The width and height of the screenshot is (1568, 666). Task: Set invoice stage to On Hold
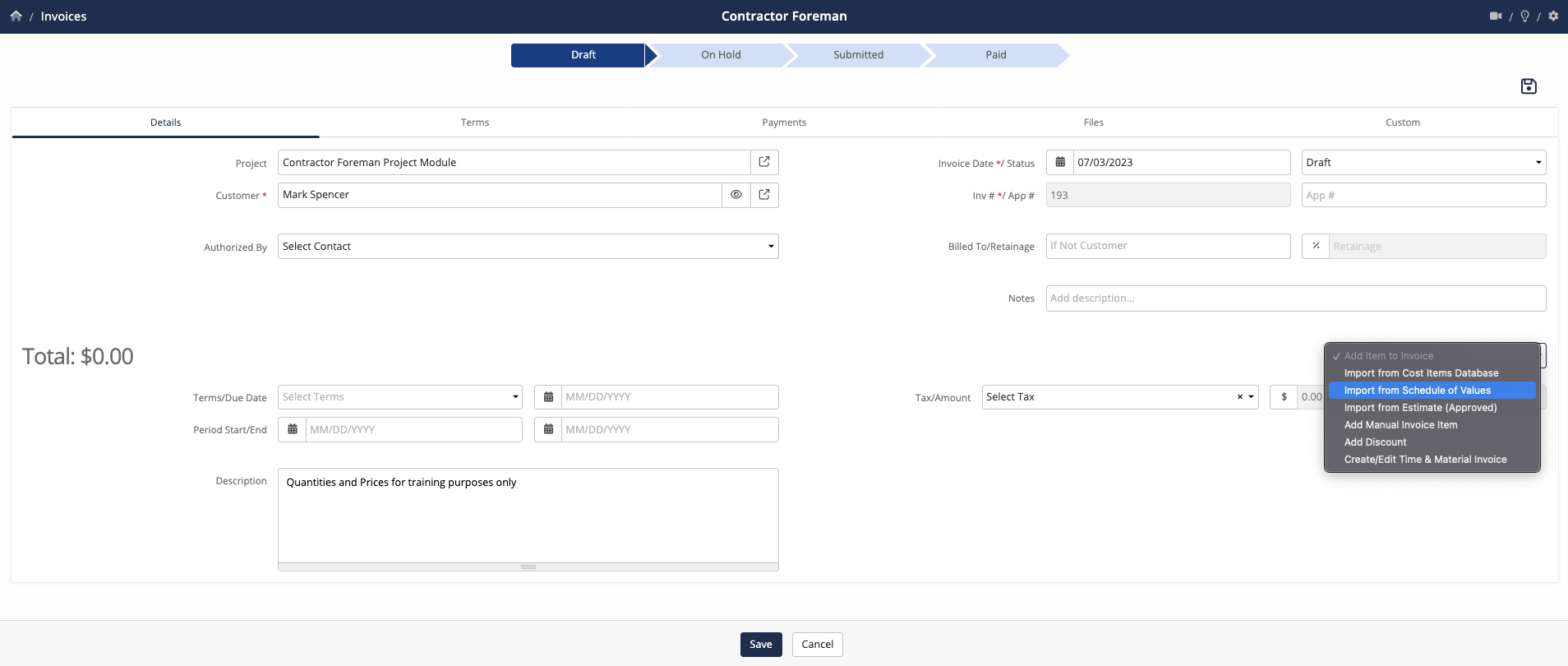[x=721, y=55]
